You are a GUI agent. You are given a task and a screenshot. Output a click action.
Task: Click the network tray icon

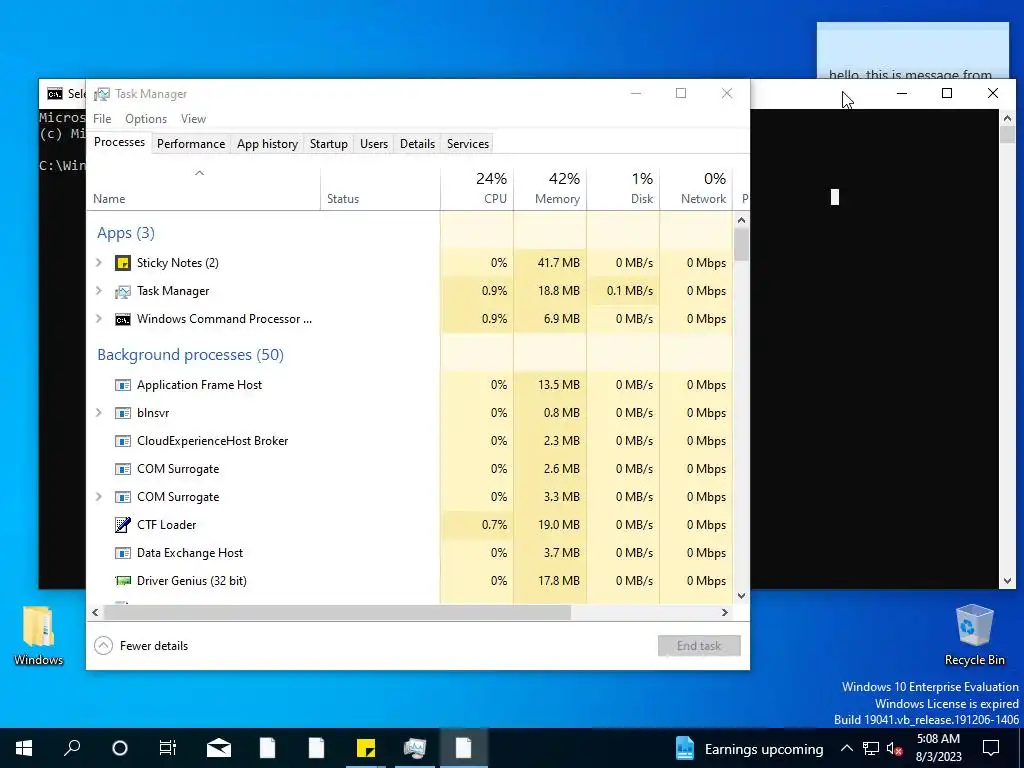pos(871,748)
